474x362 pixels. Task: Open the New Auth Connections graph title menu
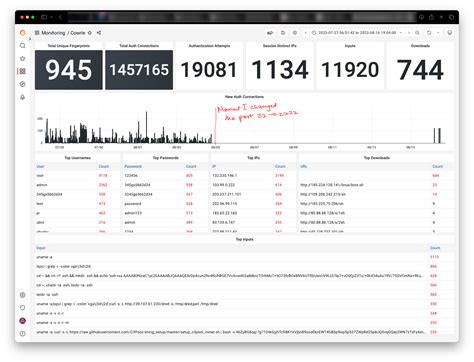click(244, 97)
